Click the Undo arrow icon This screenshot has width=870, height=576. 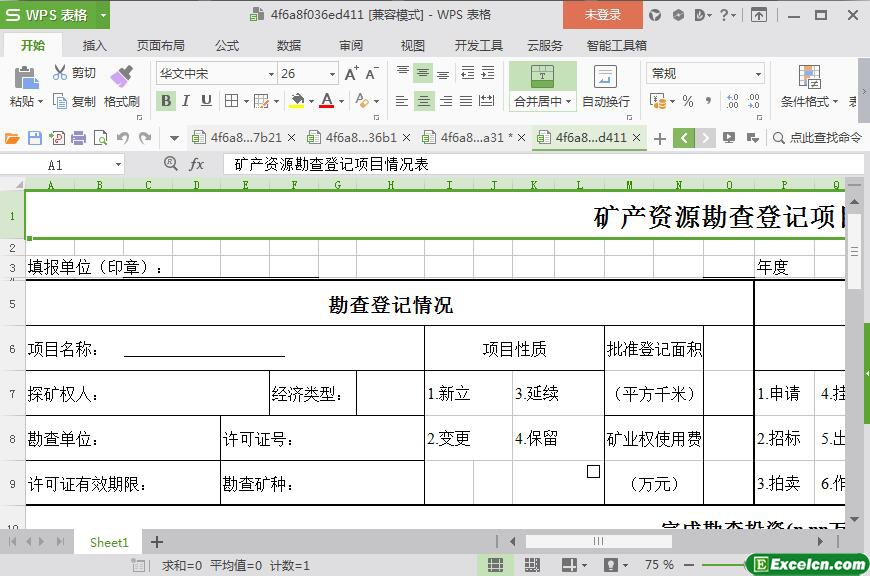point(123,138)
